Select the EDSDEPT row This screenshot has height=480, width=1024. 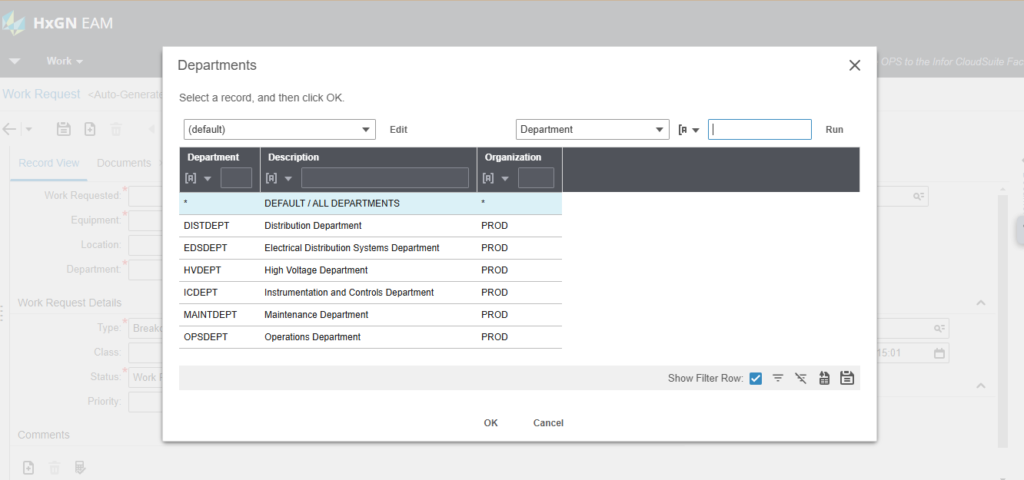370,248
